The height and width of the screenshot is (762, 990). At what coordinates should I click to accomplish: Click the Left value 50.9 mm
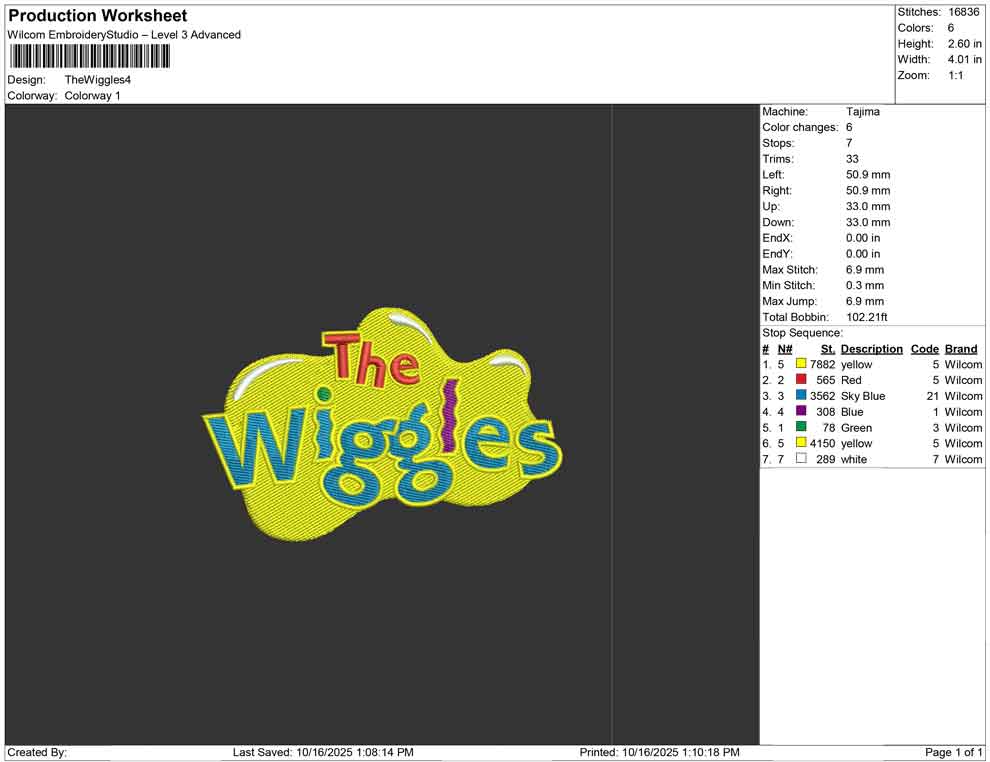click(868, 175)
